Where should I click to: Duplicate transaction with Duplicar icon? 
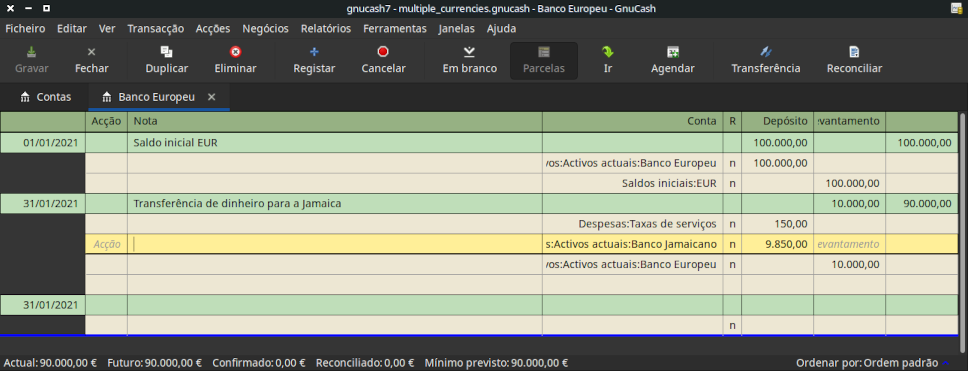coord(167,52)
